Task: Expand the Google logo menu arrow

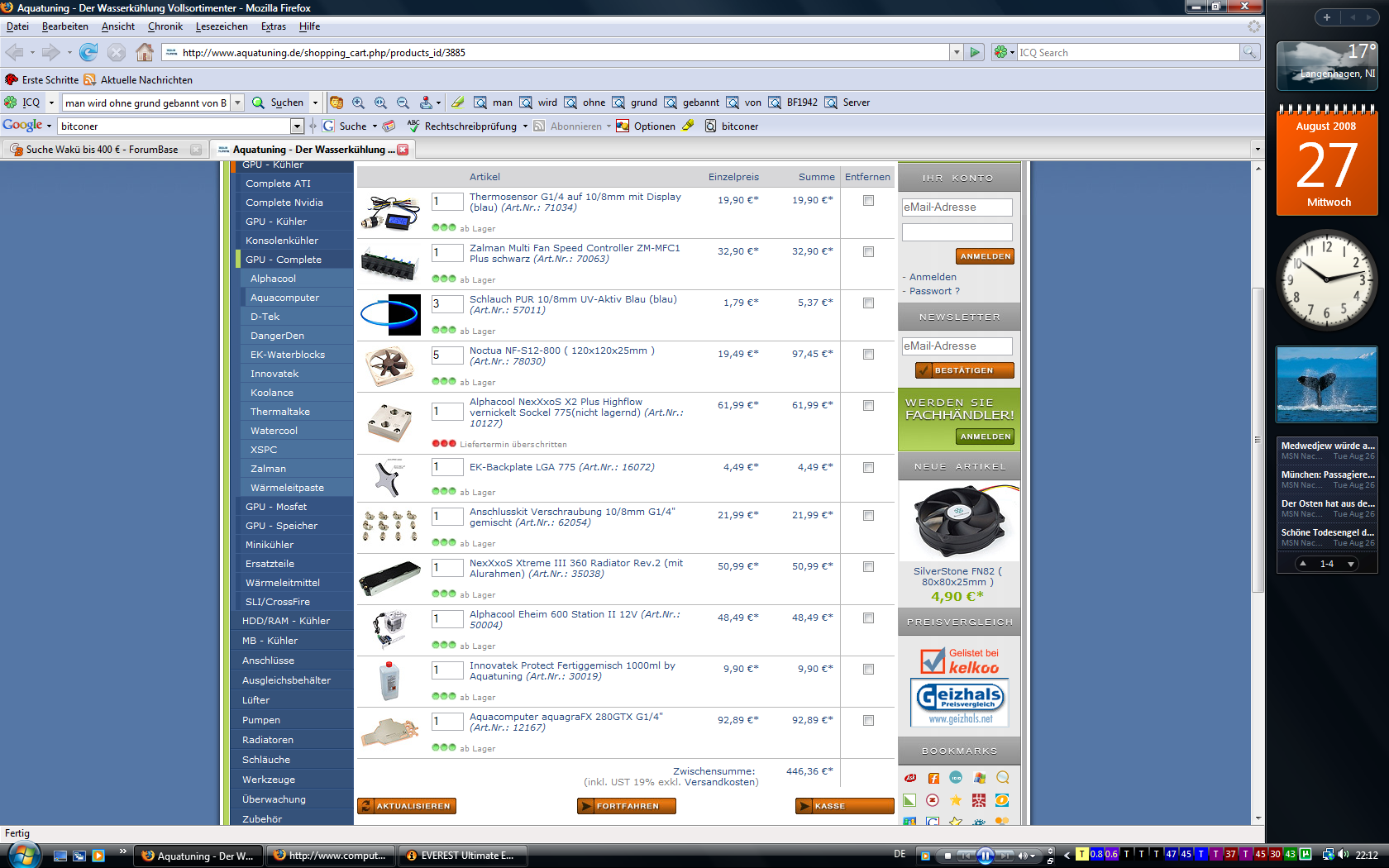Action: tap(49, 126)
